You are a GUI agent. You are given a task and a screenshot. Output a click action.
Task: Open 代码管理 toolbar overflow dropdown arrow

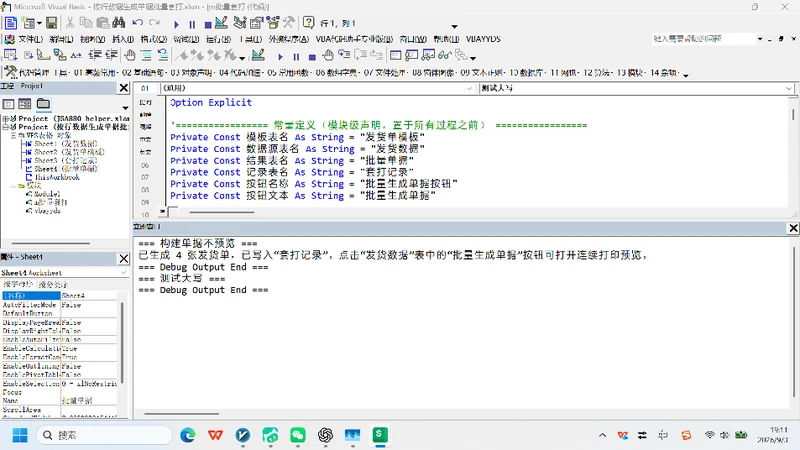(686, 76)
